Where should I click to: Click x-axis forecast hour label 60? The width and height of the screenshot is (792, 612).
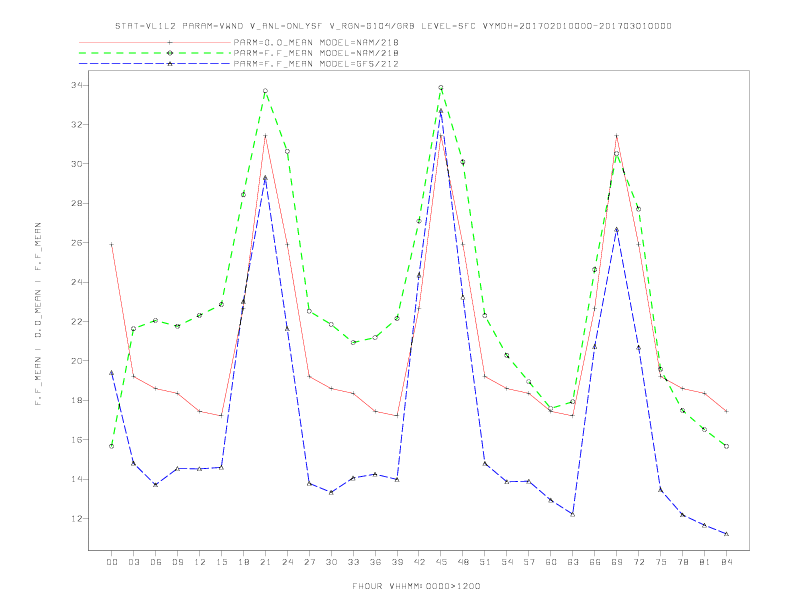click(551, 562)
